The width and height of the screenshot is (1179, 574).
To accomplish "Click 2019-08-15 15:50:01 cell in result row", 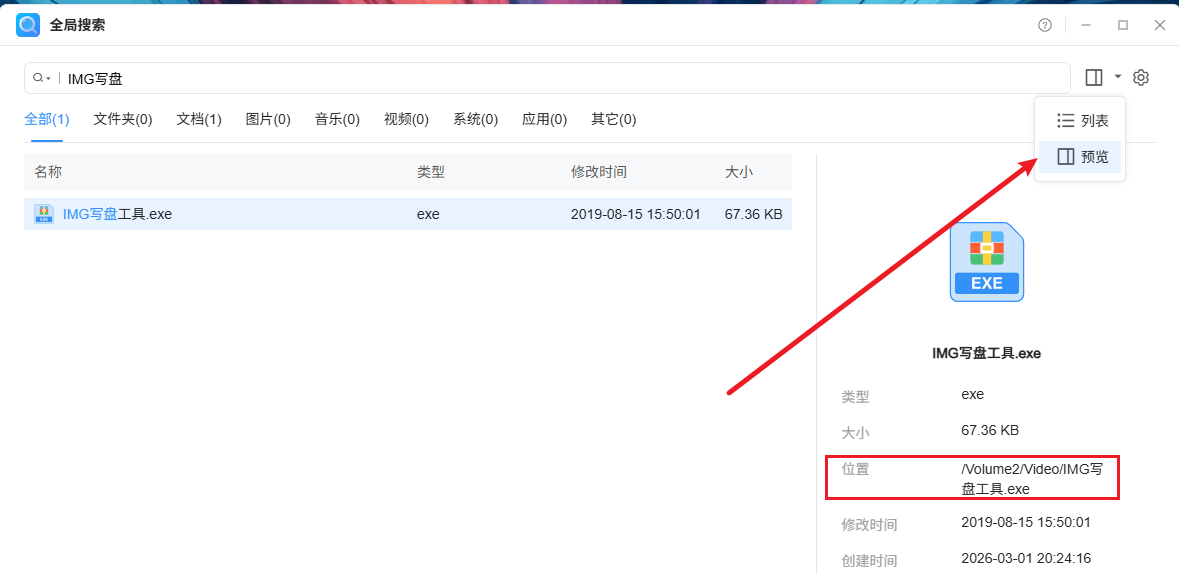I will pos(635,214).
